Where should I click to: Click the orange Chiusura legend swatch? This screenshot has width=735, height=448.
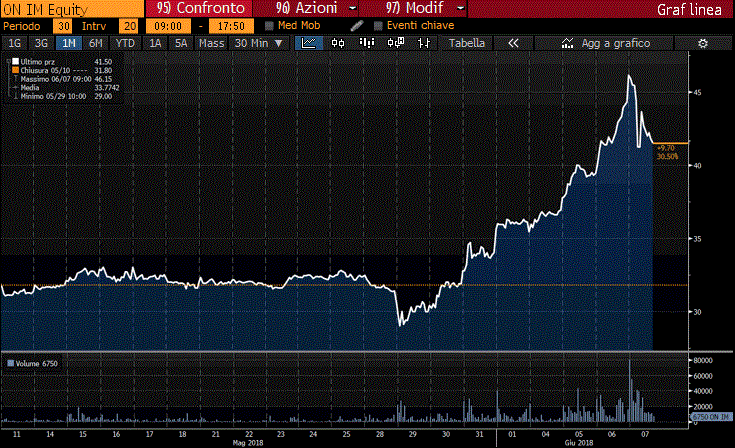pos(15,70)
